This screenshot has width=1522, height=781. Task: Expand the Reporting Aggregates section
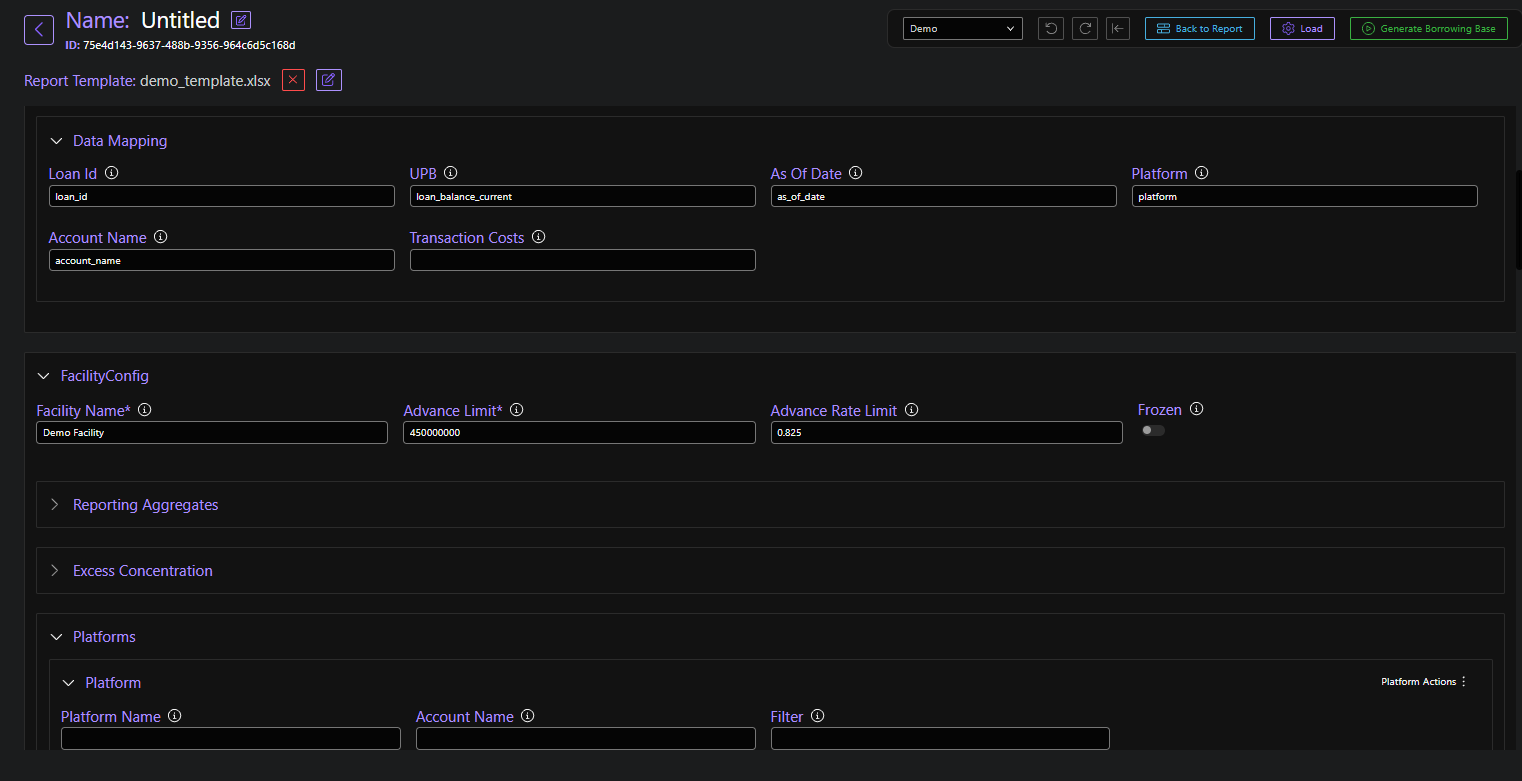click(x=56, y=505)
